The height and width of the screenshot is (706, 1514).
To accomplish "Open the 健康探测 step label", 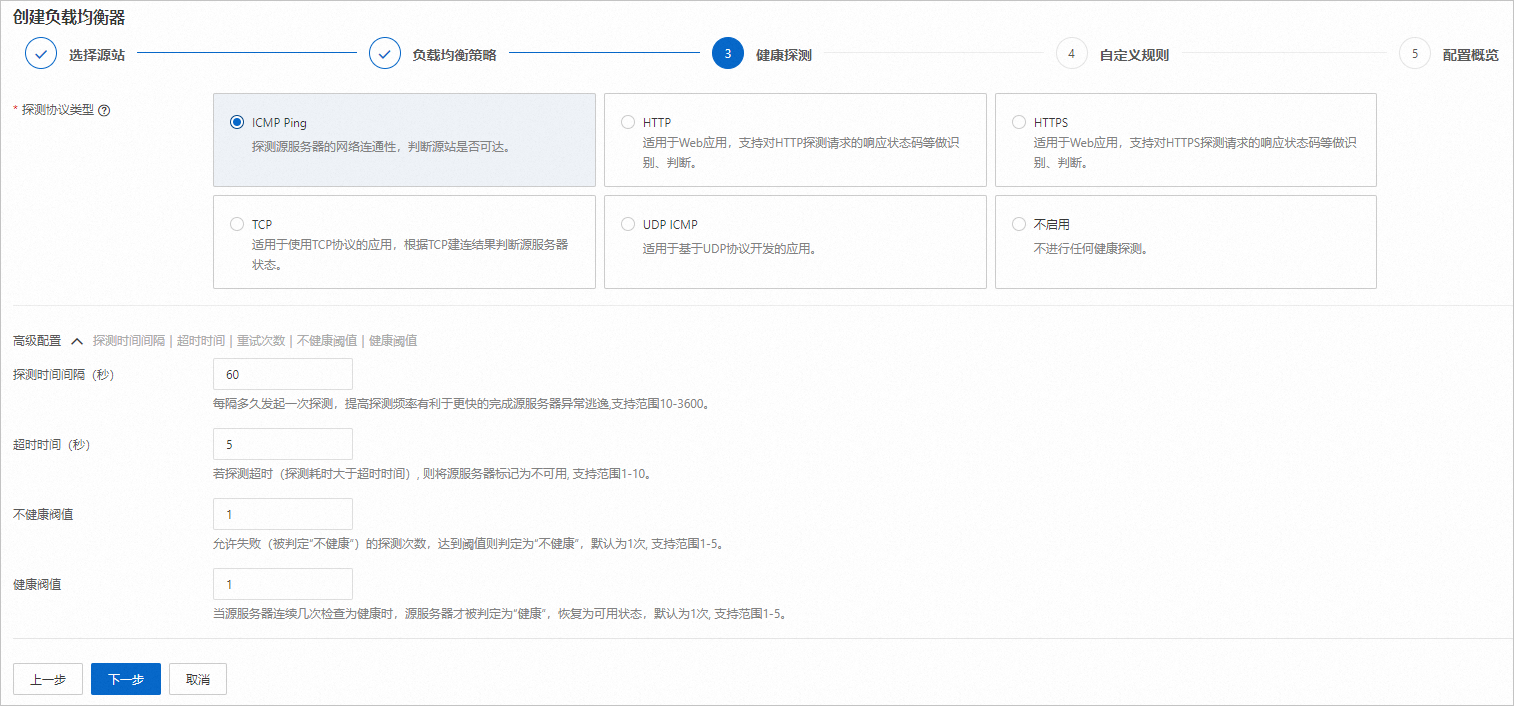I will click(x=784, y=55).
